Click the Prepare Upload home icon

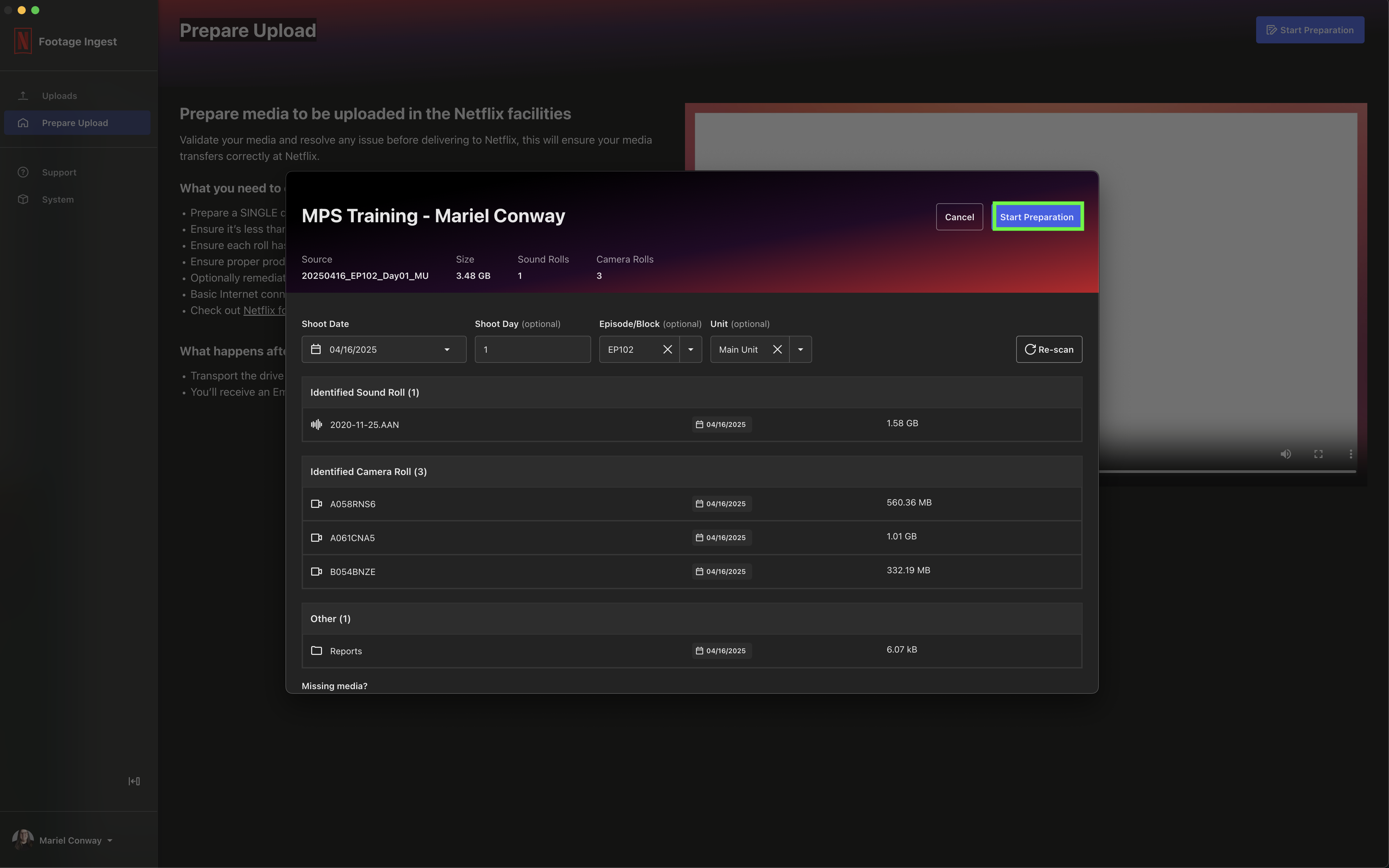pos(23,123)
